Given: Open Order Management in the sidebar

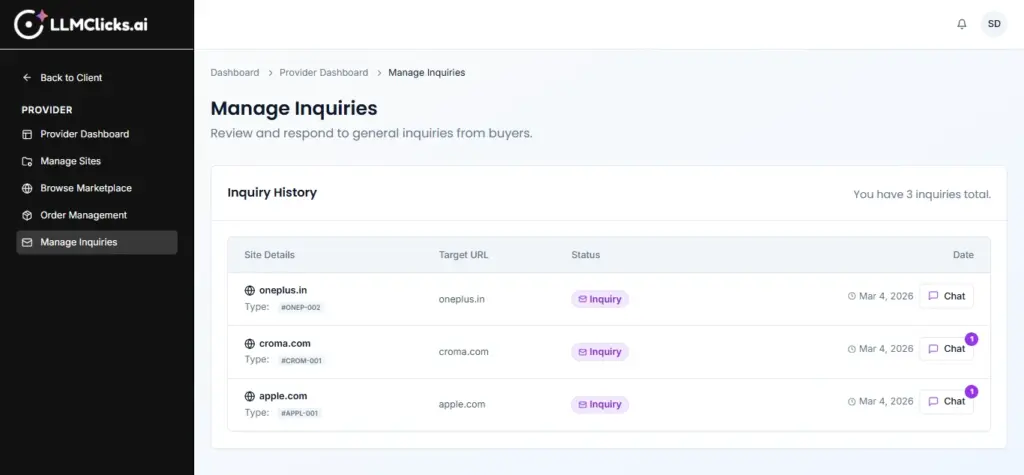Looking at the screenshot, I should pyautogui.click(x=83, y=215).
